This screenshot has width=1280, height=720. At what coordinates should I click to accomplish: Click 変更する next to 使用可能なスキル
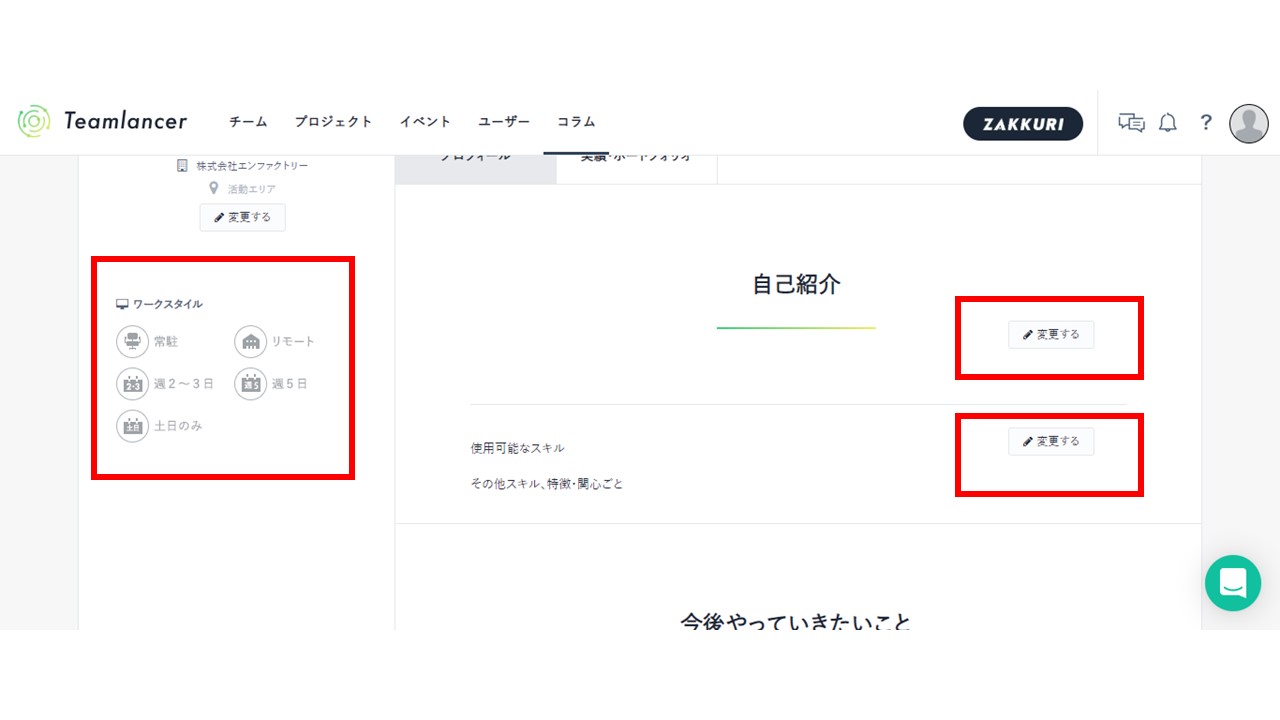pyautogui.click(x=1051, y=441)
